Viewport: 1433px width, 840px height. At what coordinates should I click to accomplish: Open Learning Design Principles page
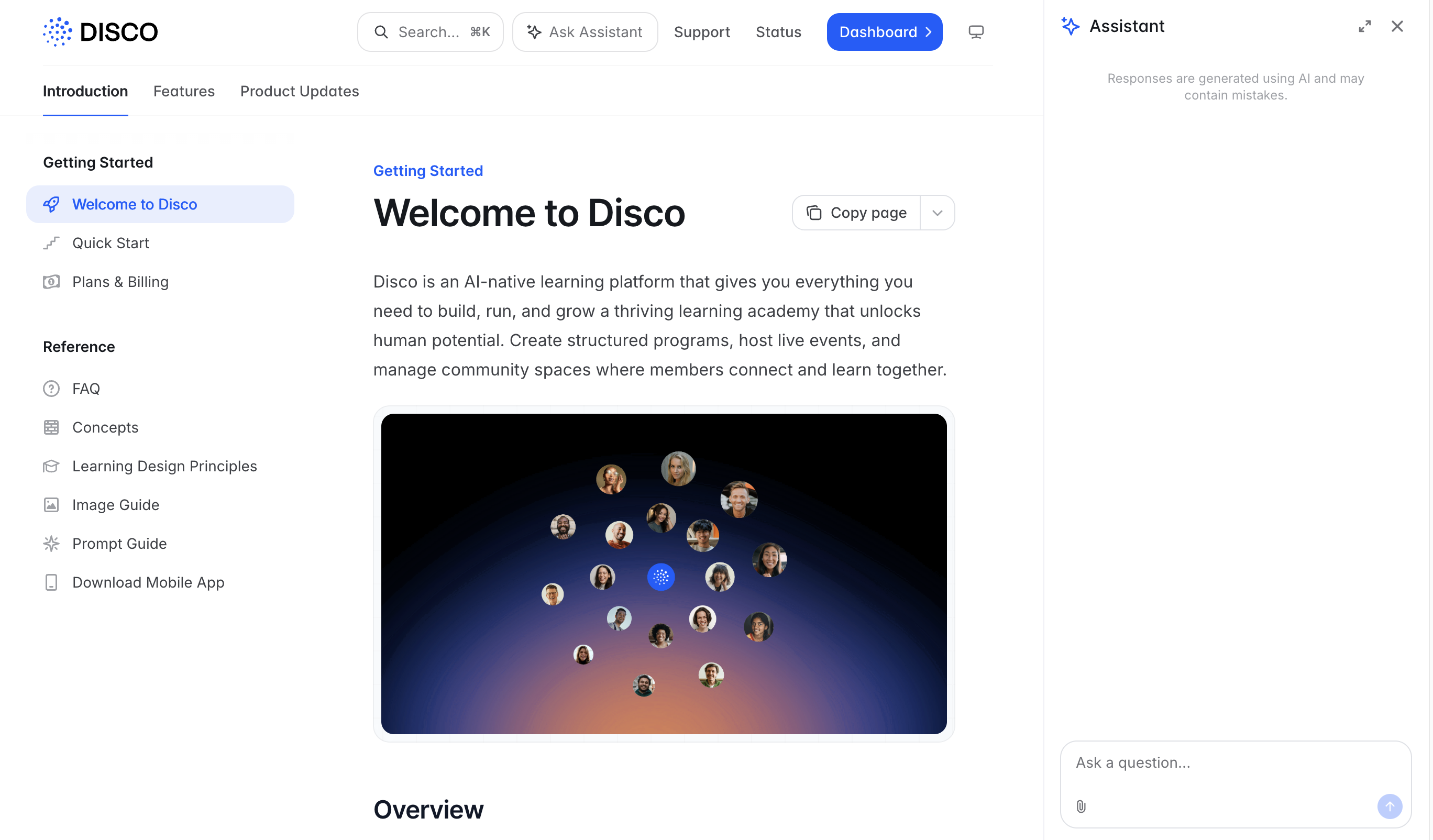[x=160, y=466]
